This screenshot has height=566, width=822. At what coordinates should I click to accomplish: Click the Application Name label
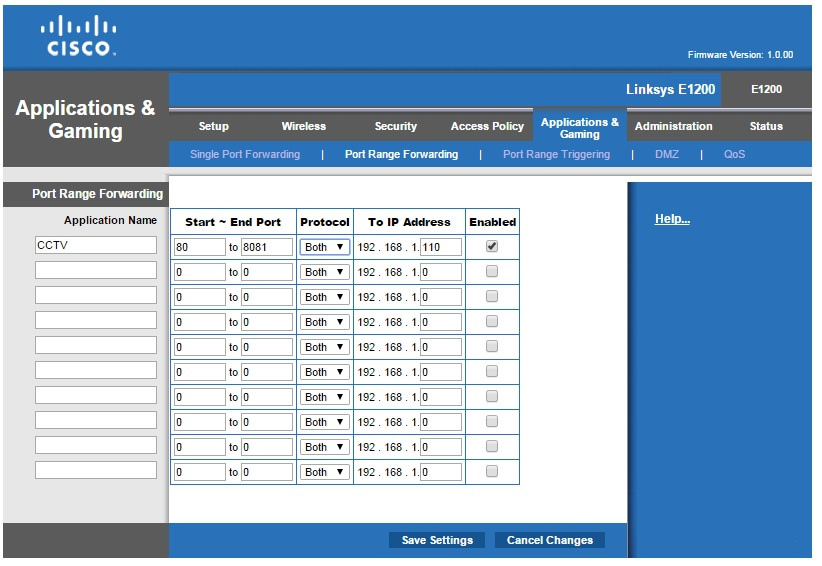[110, 220]
